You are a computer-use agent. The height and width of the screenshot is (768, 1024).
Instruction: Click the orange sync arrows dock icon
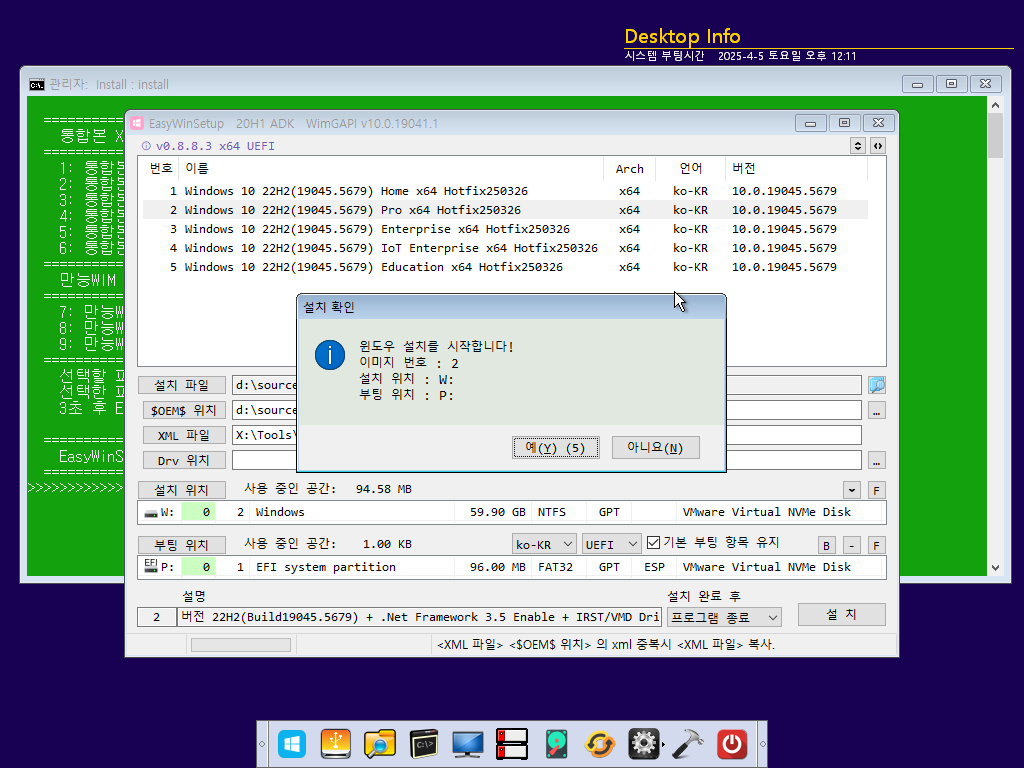click(600, 744)
